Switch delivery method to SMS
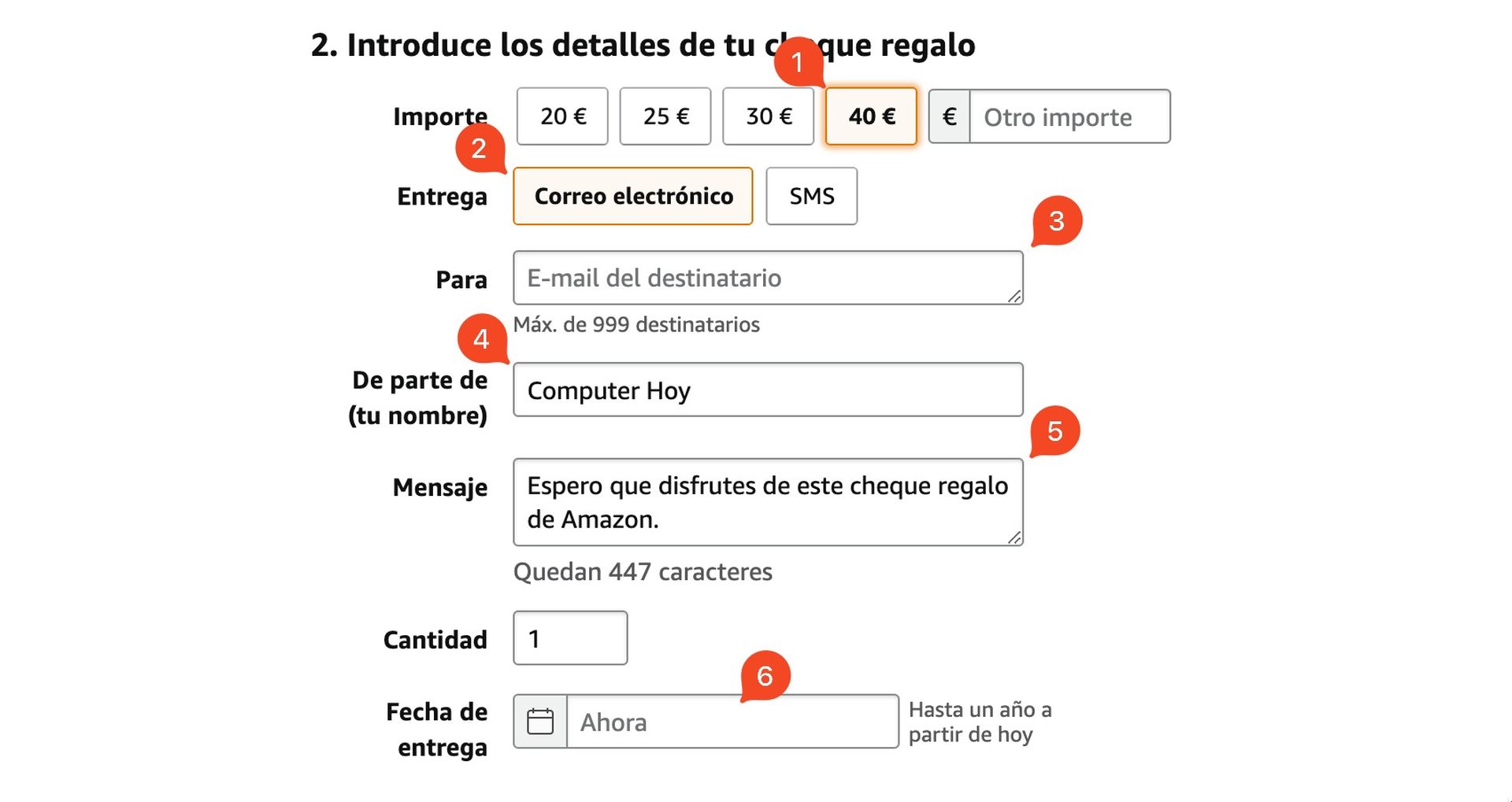This screenshot has width=1512, height=802. (x=811, y=196)
